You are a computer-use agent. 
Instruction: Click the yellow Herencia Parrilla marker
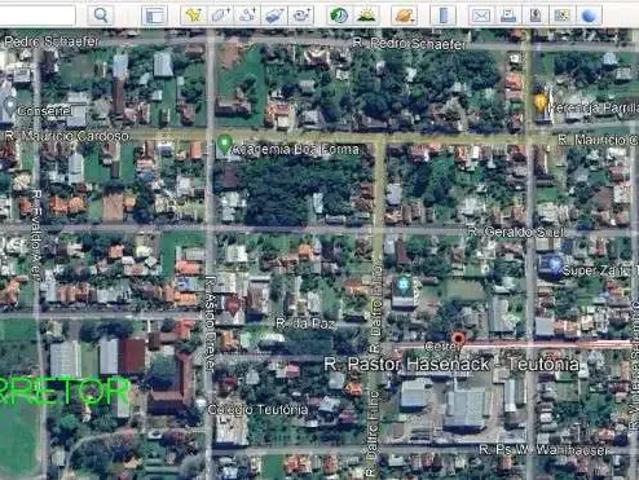coord(540,102)
